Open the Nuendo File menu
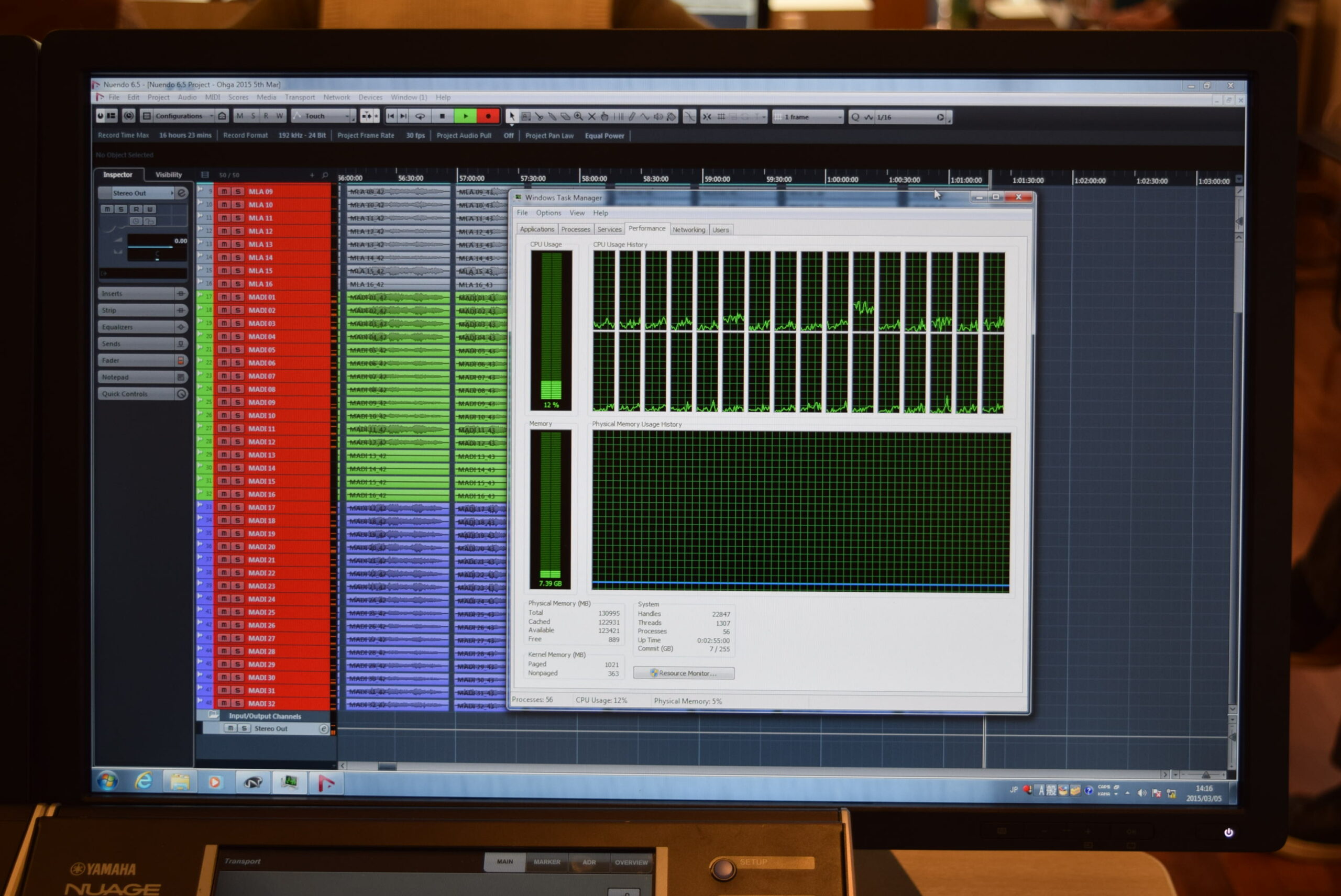The image size is (1341, 896). 114,97
